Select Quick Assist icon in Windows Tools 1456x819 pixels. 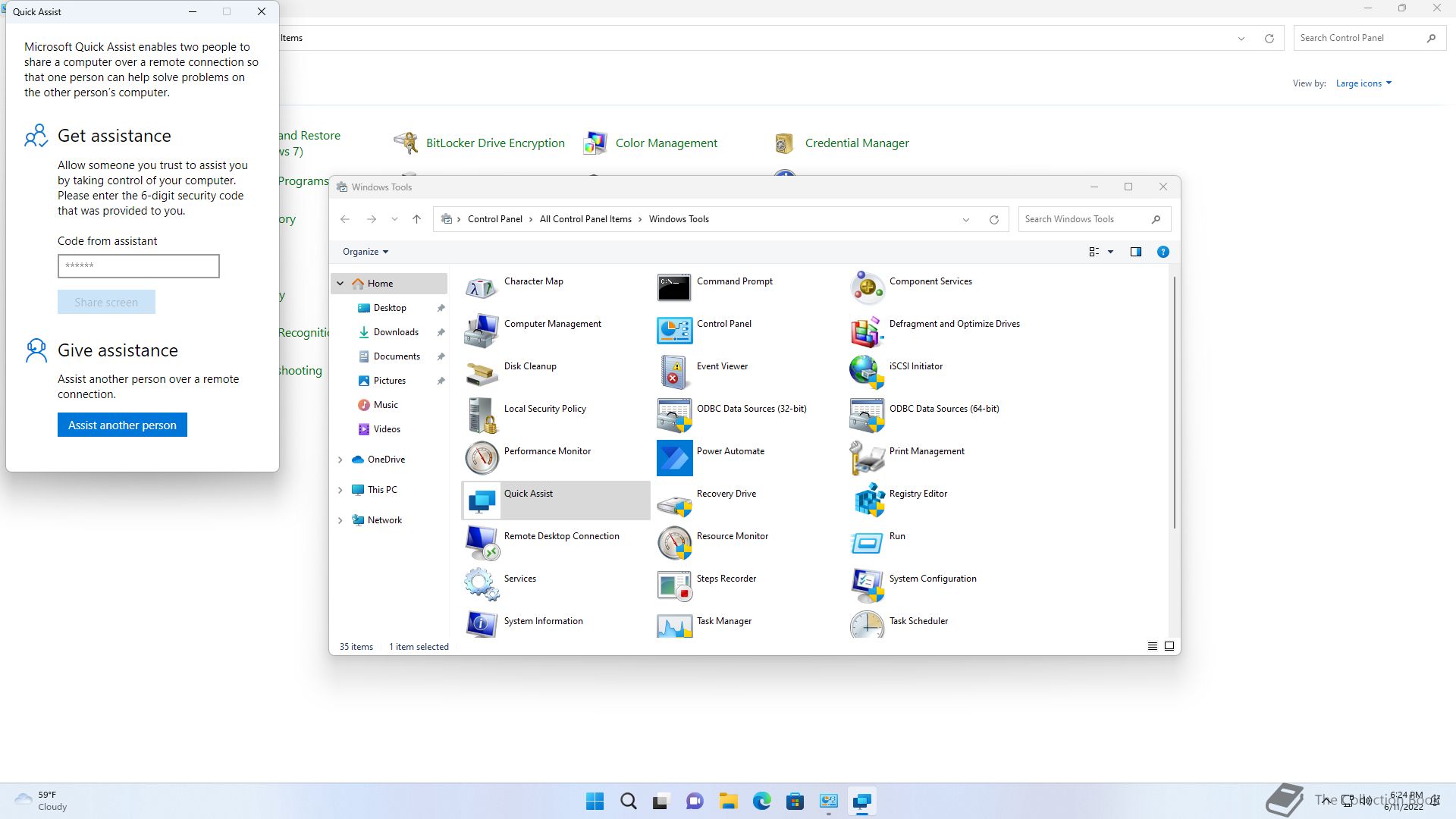point(482,500)
